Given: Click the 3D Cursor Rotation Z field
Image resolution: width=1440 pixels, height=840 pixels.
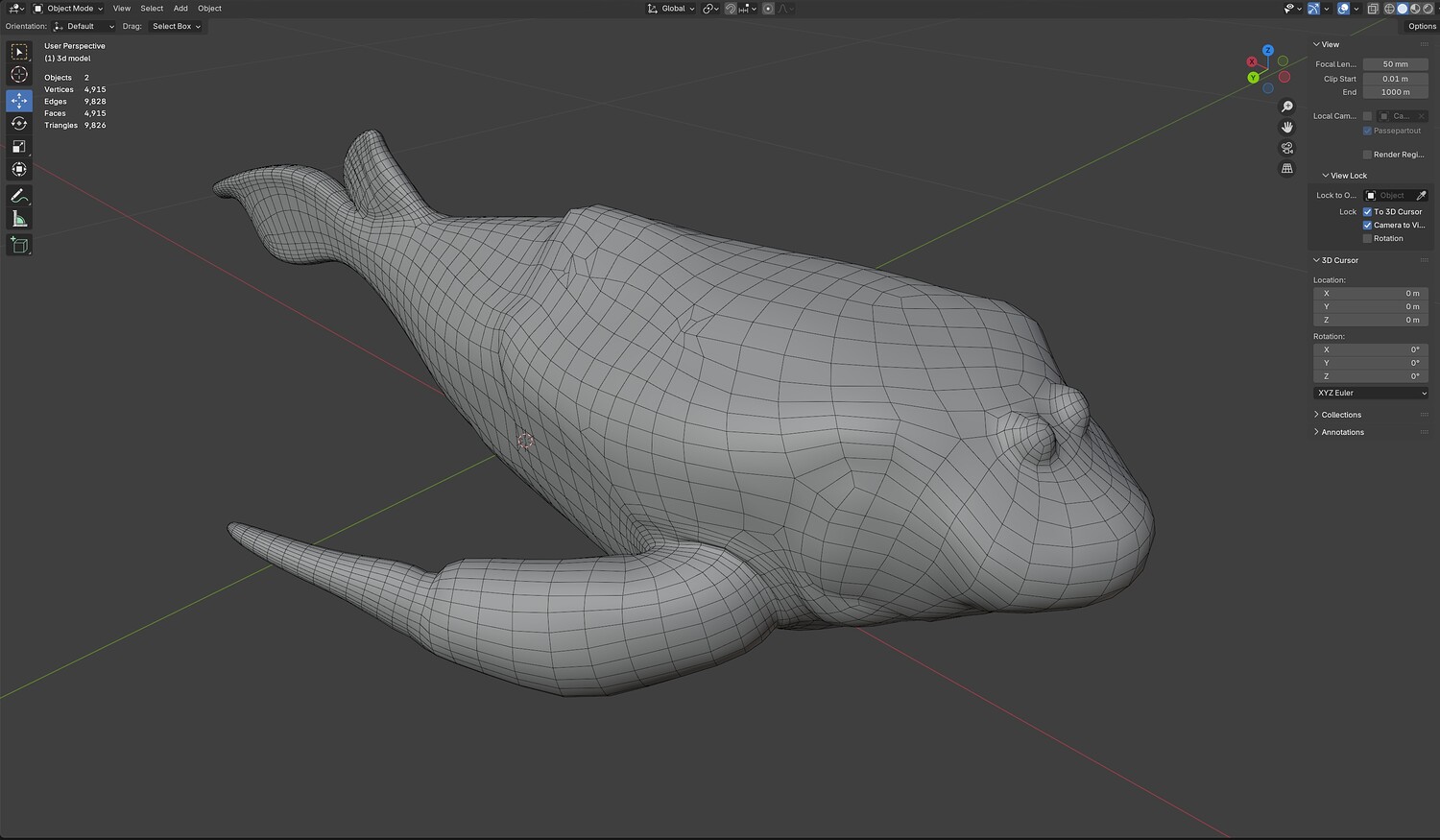Looking at the screenshot, I should [x=1371, y=376].
